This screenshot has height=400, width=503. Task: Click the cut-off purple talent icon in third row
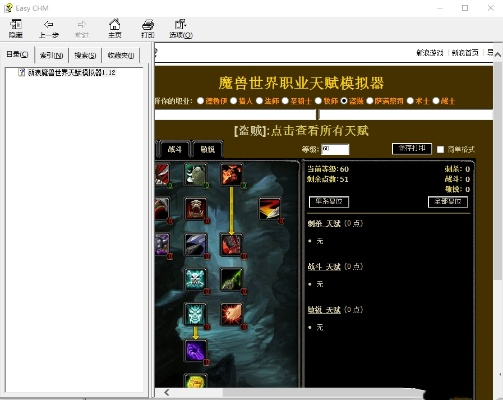(162, 244)
